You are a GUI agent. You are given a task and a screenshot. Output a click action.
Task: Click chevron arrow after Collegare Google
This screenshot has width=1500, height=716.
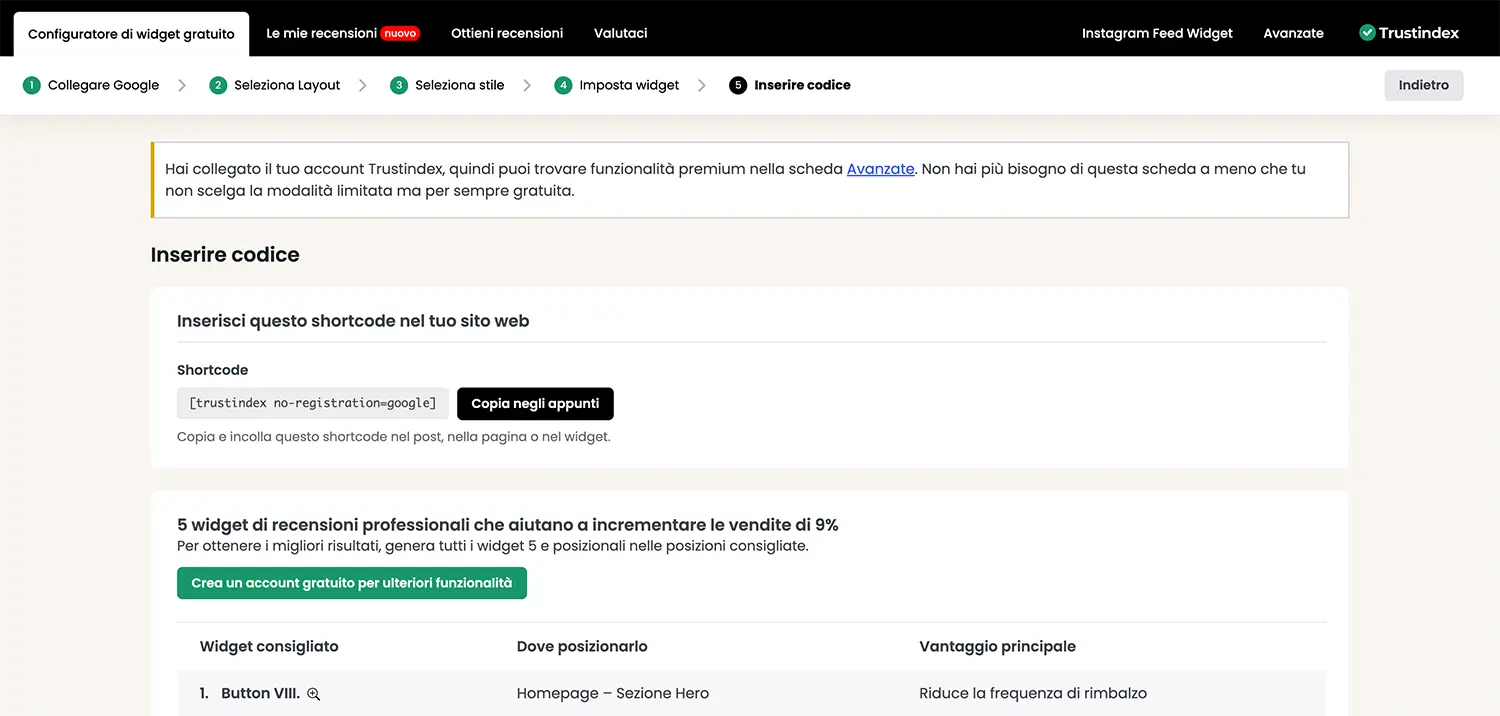(x=182, y=85)
